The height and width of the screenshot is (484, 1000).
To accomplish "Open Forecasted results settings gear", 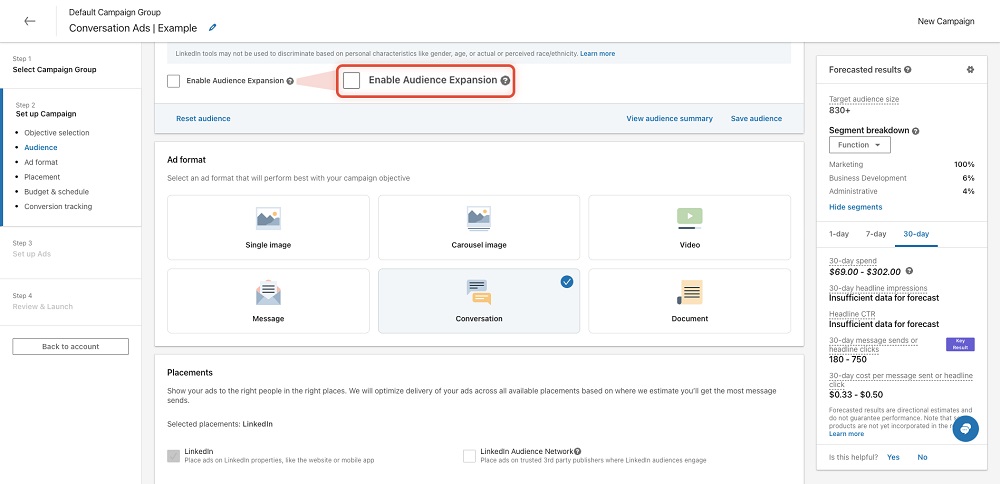I will 970,70.
